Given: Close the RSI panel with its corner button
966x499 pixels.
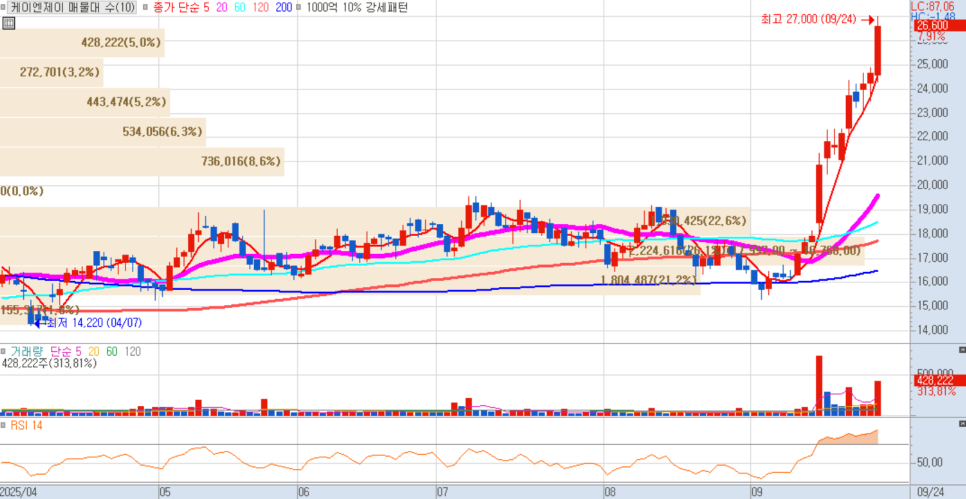Looking at the screenshot, I should click(962, 424).
